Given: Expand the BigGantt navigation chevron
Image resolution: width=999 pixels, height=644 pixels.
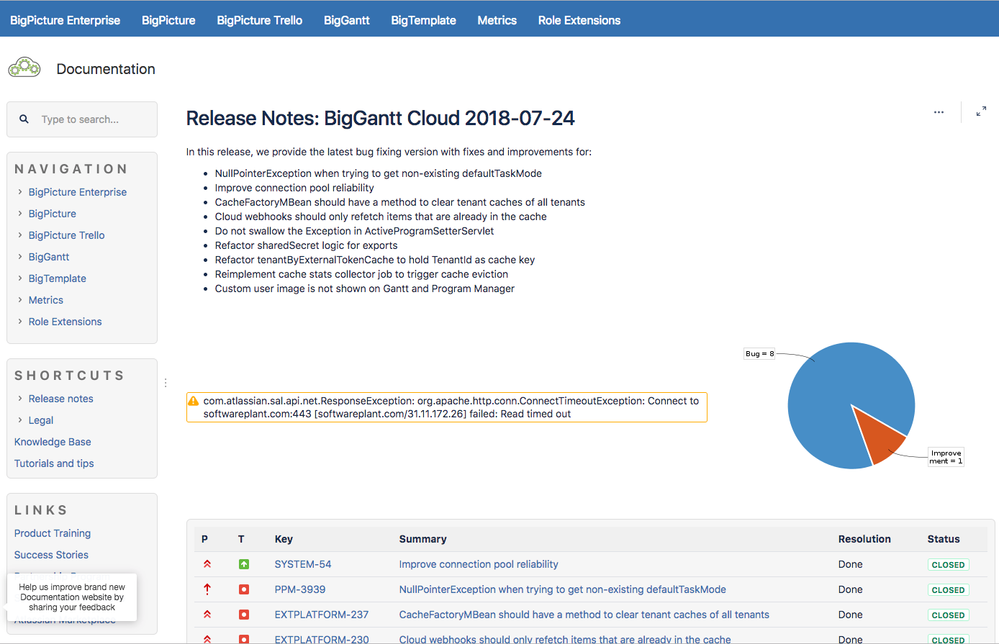Looking at the screenshot, I should pos(20,257).
